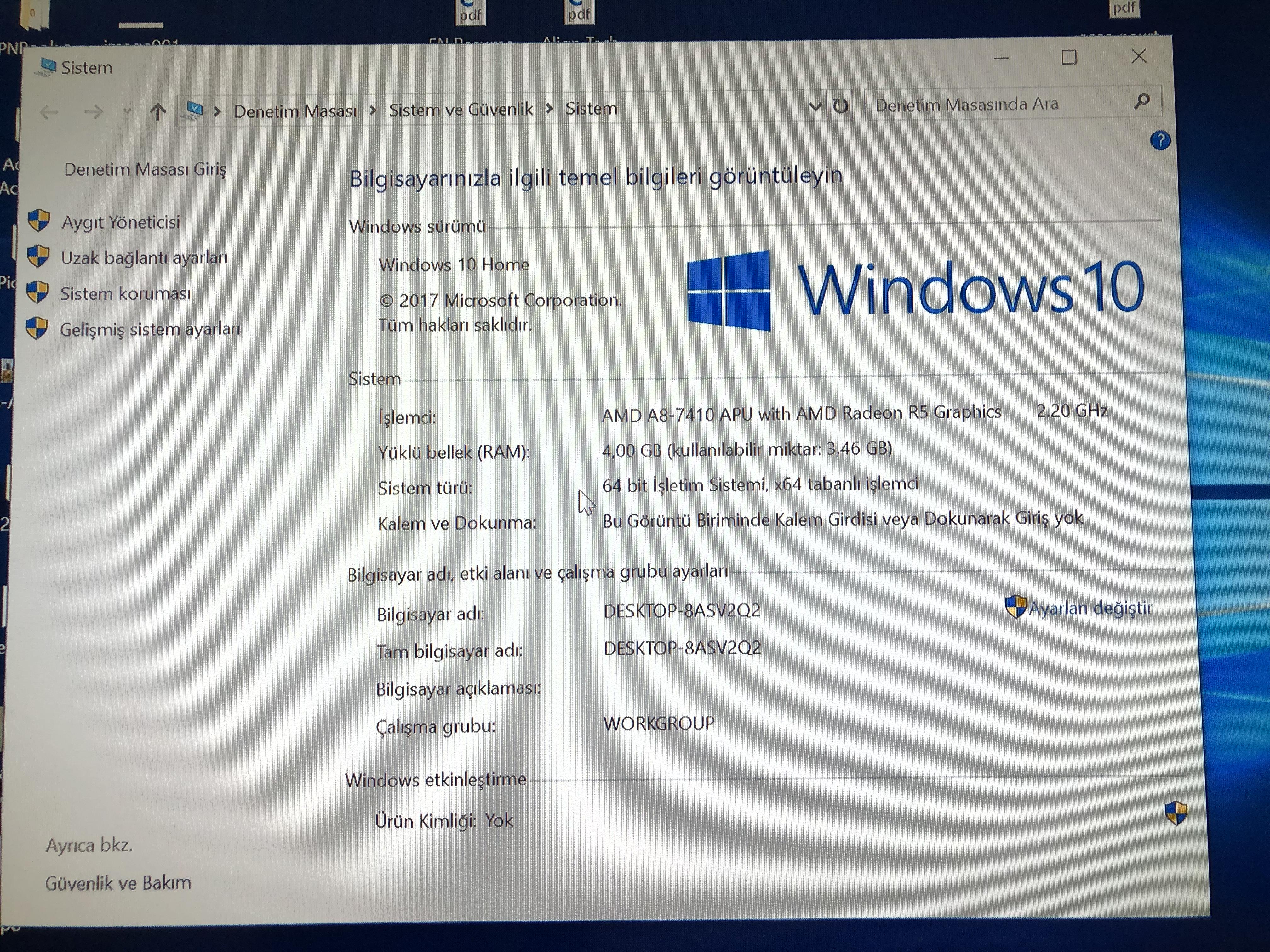The image size is (1270, 952).
Task: Click the shield icon beside Gelişmiş sistem ayarları
Action: 37,328
